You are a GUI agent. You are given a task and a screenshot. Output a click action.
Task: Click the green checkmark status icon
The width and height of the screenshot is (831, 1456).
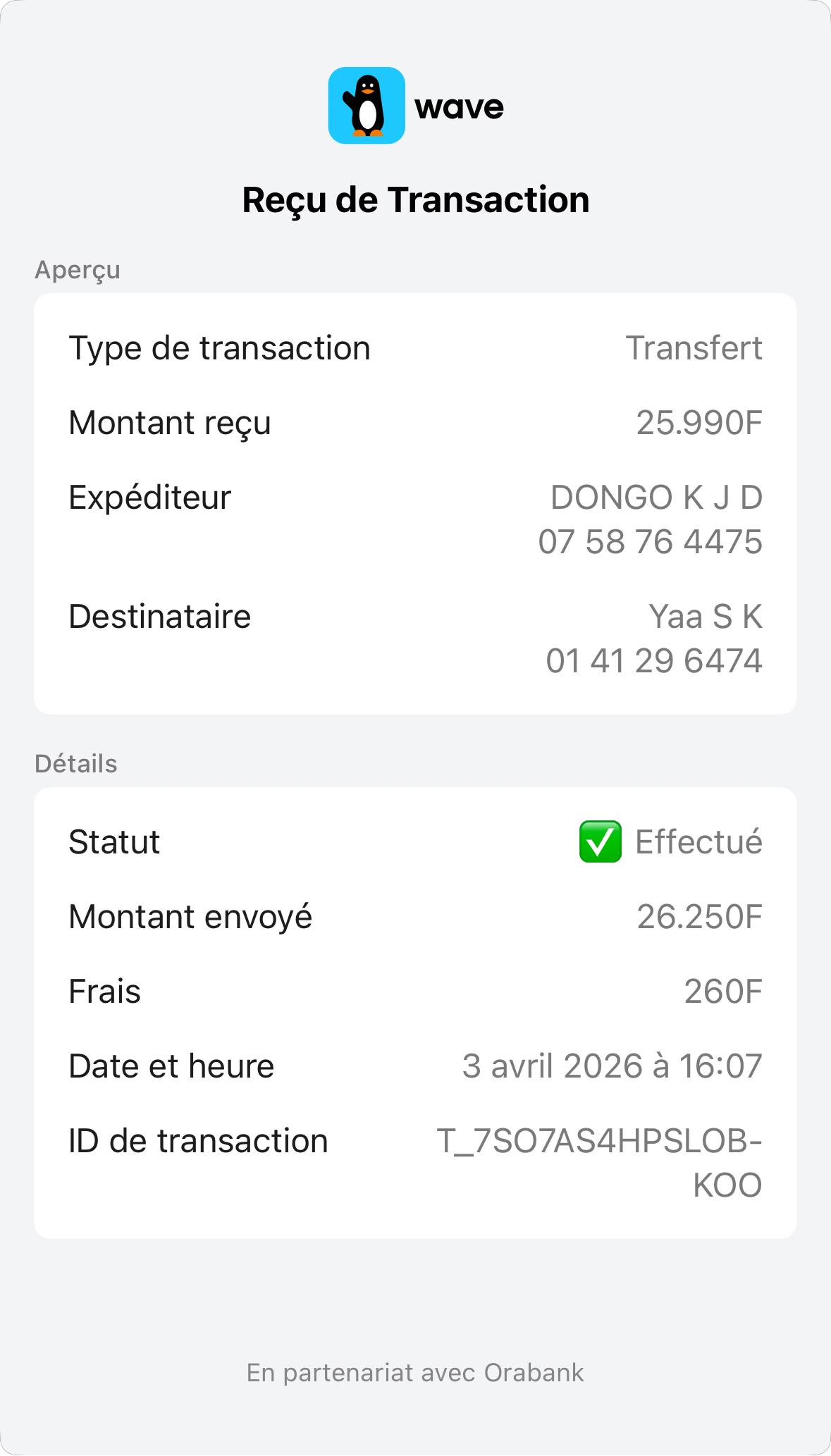[x=600, y=841]
